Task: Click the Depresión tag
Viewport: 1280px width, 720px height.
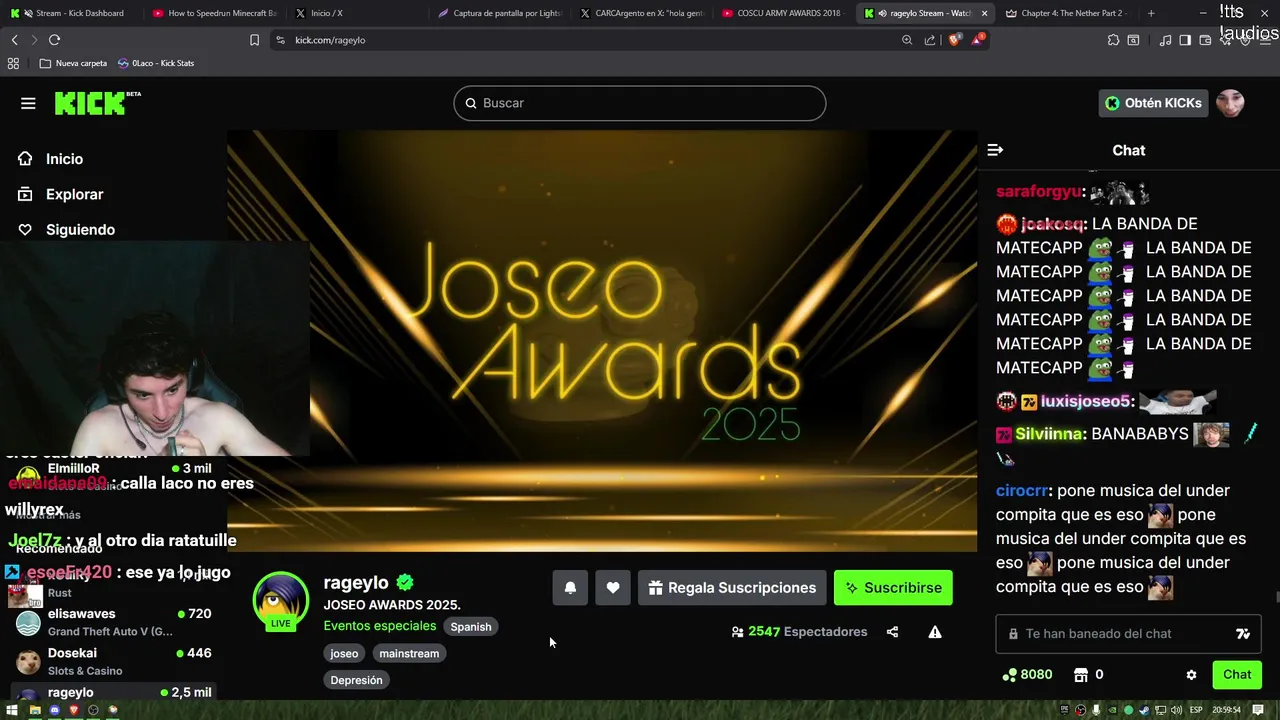Action: (356, 680)
